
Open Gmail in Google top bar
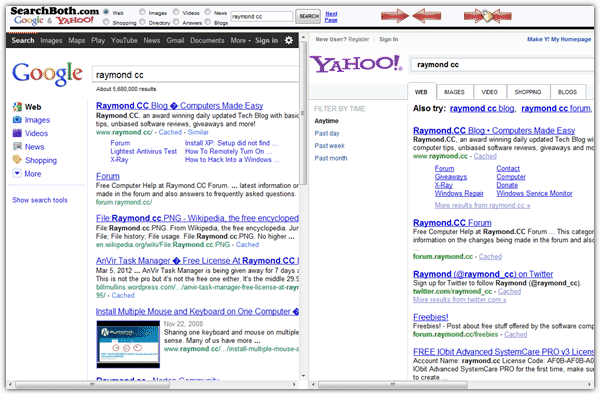pyautogui.click(x=175, y=40)
